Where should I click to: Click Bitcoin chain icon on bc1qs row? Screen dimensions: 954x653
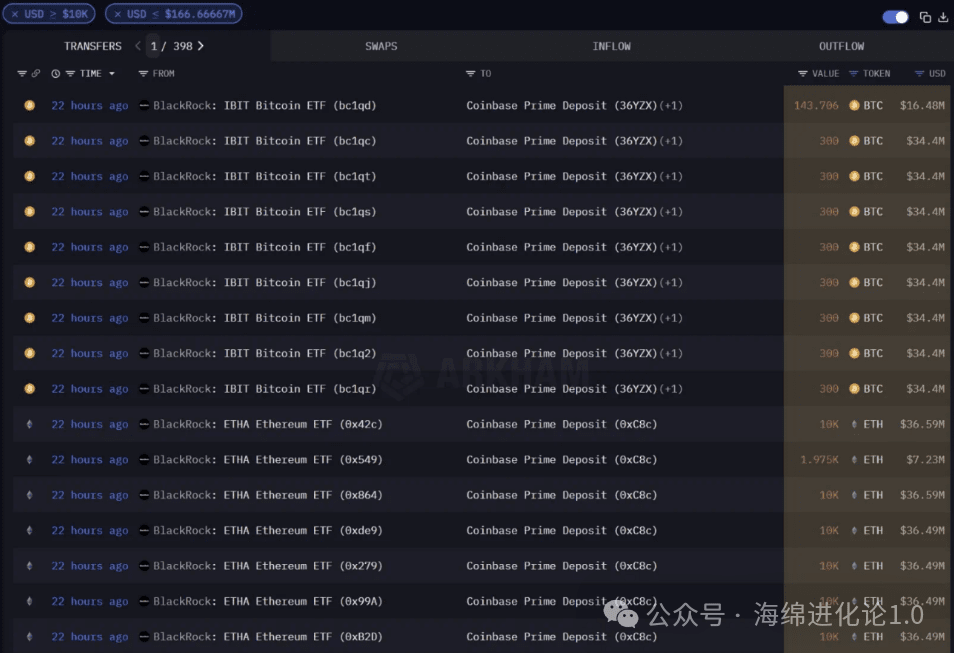(x=29, y=211)
